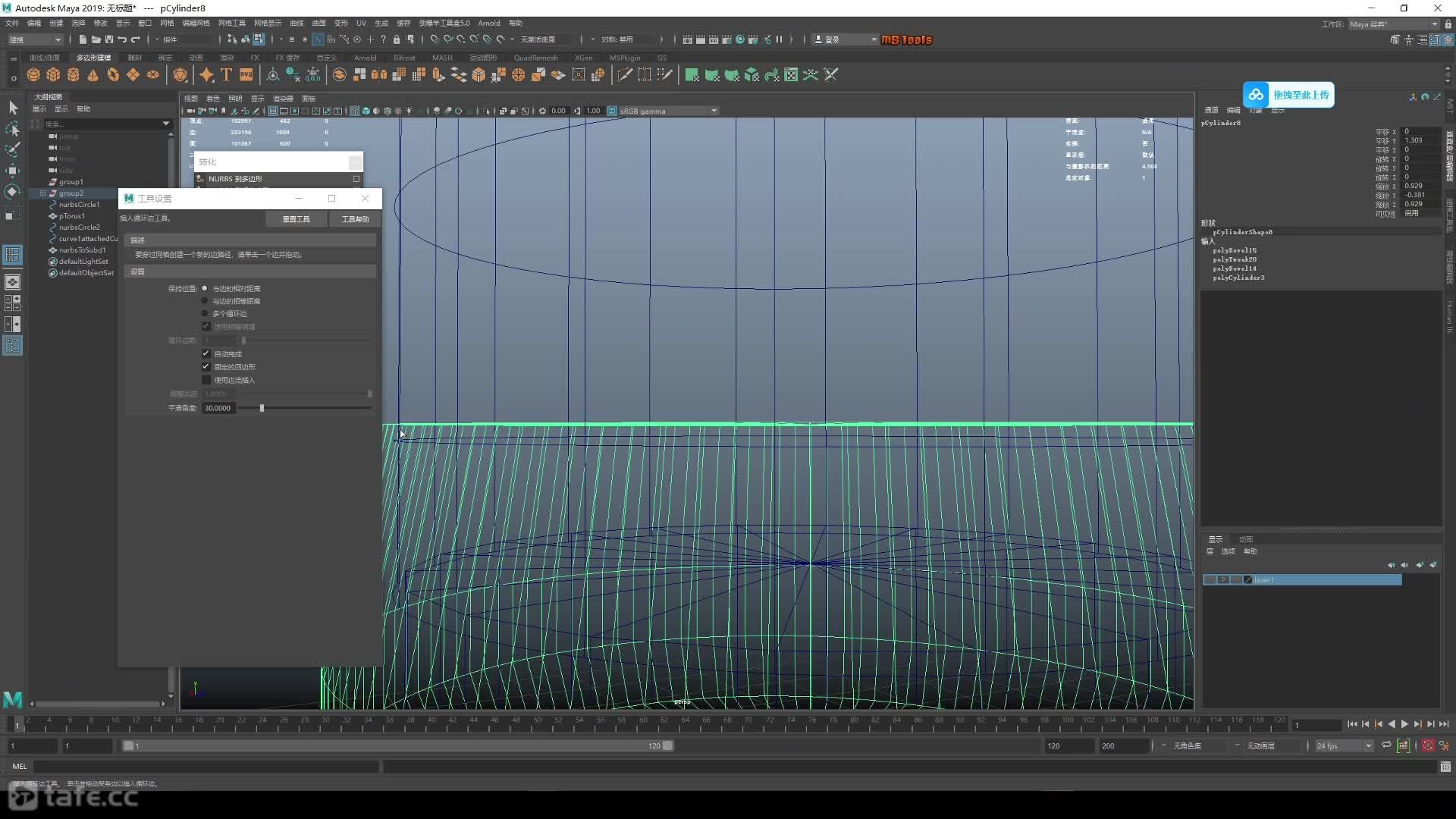Click the 工具帮助 button
1456x819 pixels.
coord(355,219)
